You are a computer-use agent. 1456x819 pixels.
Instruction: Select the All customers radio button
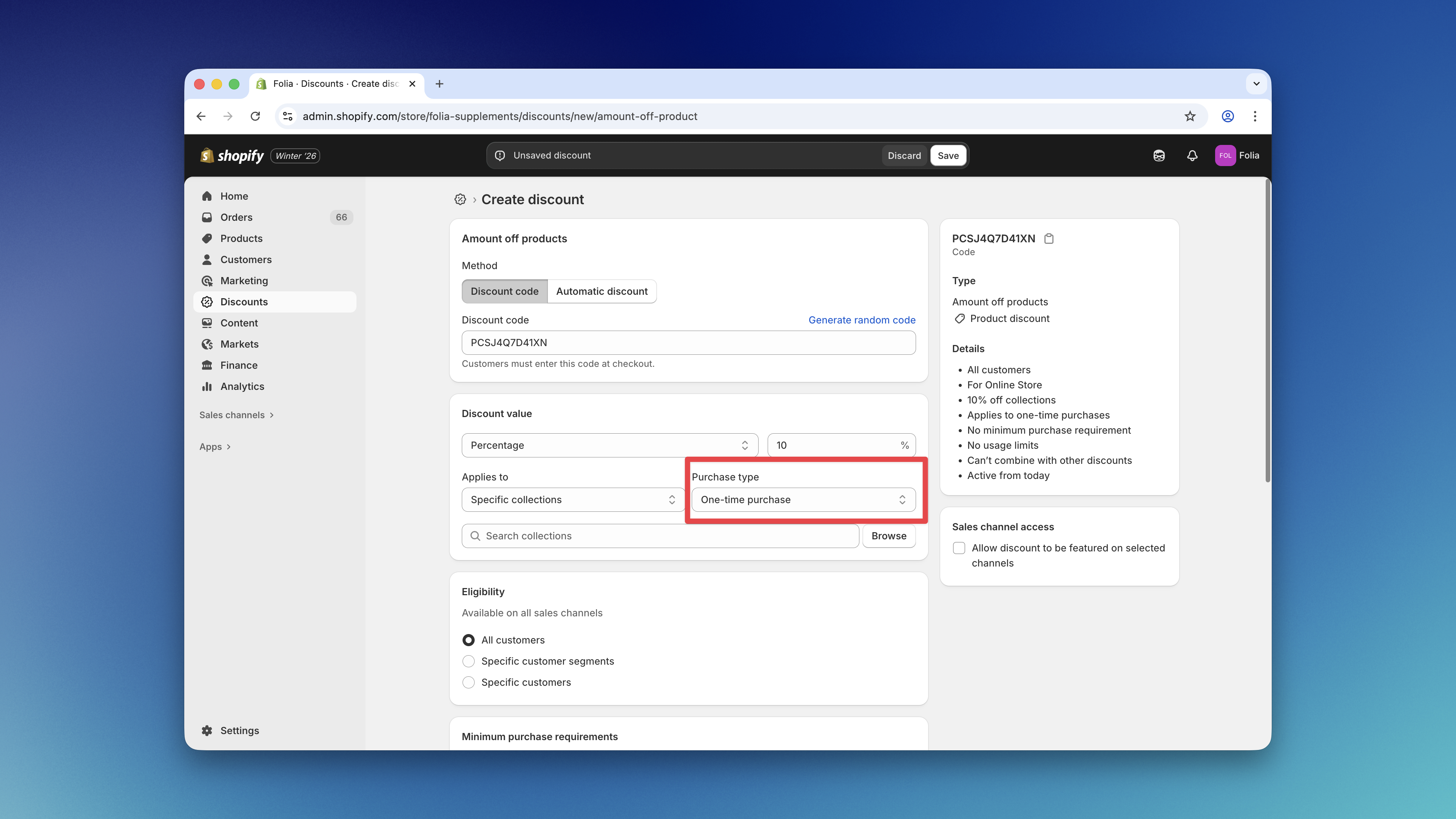[468, 640]
